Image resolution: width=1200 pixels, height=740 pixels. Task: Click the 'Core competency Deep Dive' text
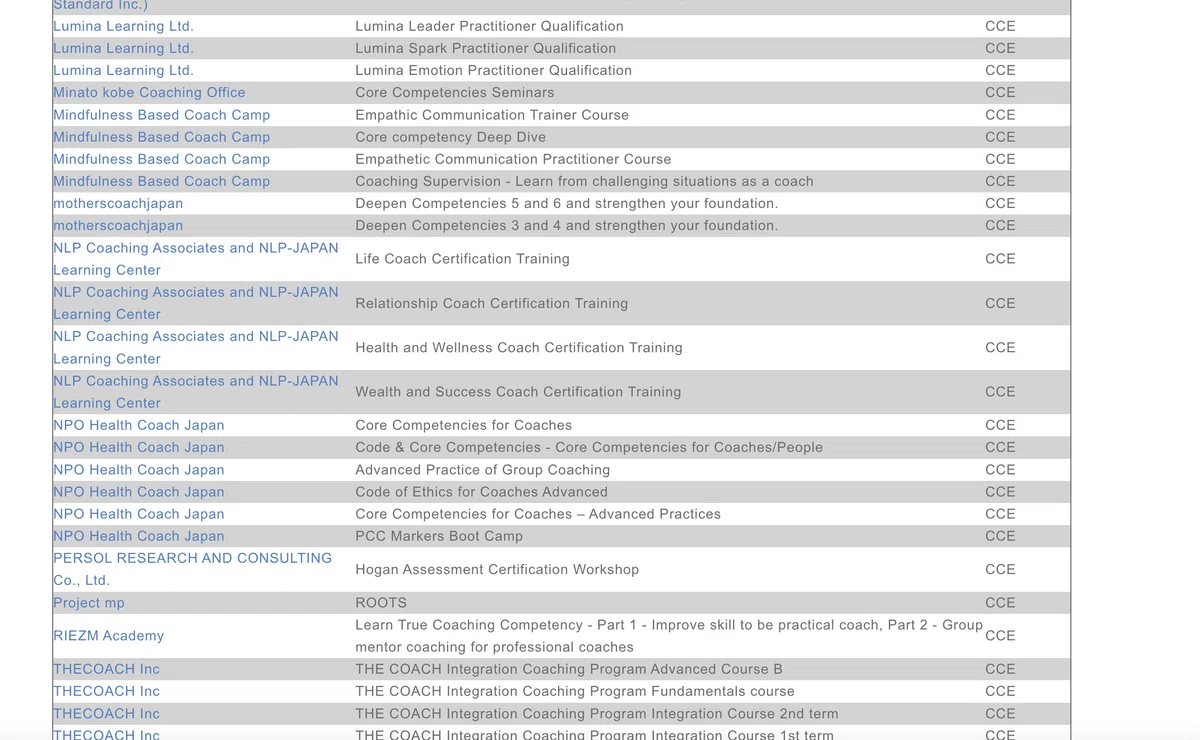[451, 137]
